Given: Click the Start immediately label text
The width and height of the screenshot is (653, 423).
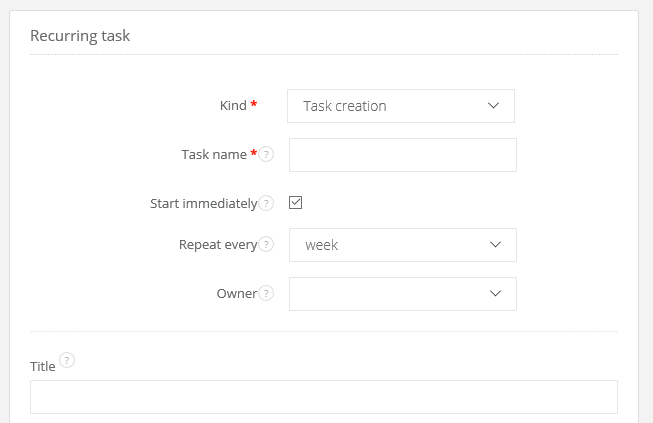Looking at the screenshot, I should pyautogui.click(x=203, y=204).
